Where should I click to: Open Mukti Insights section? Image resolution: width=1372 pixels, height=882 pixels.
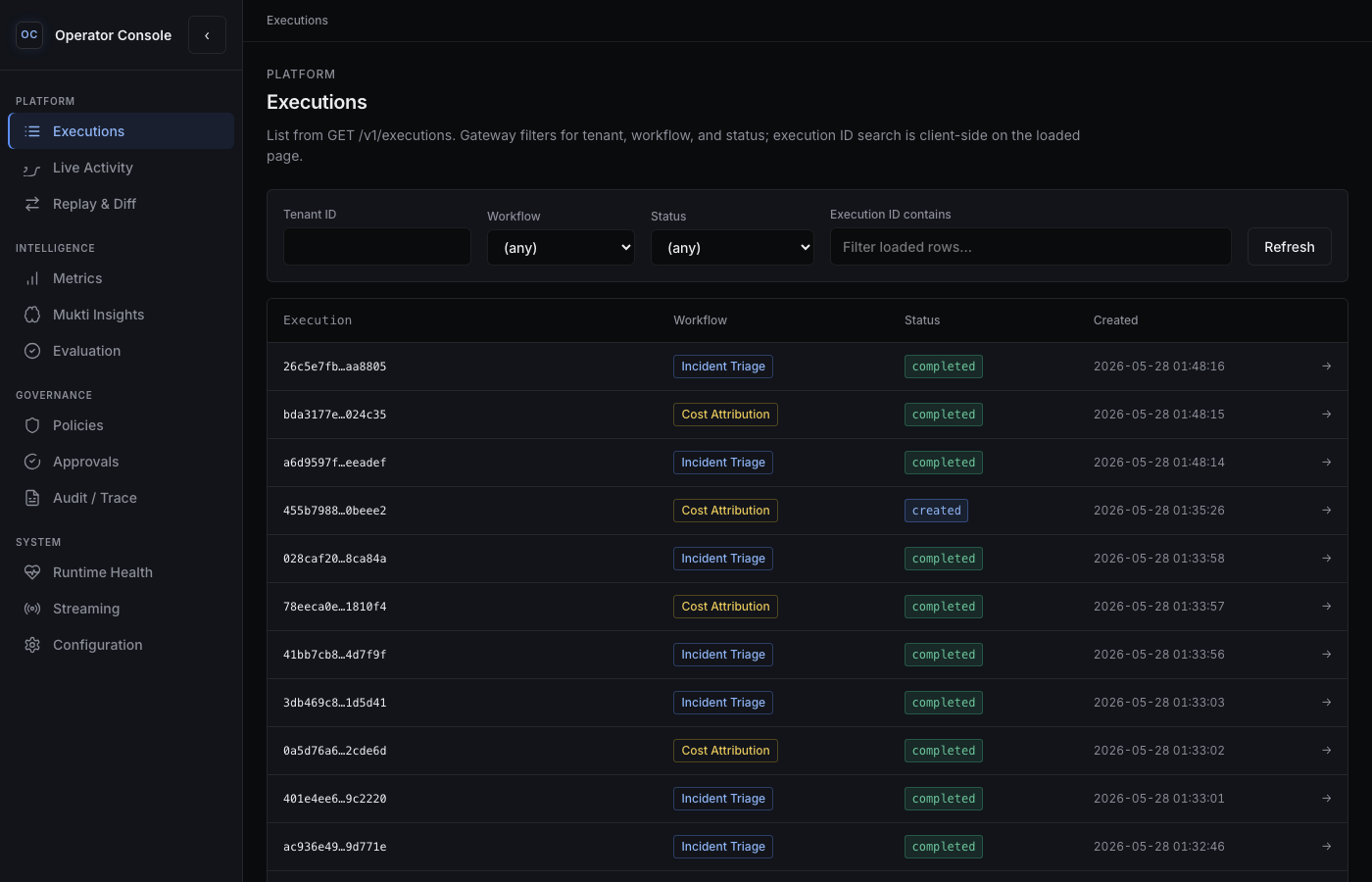[122, 315]
